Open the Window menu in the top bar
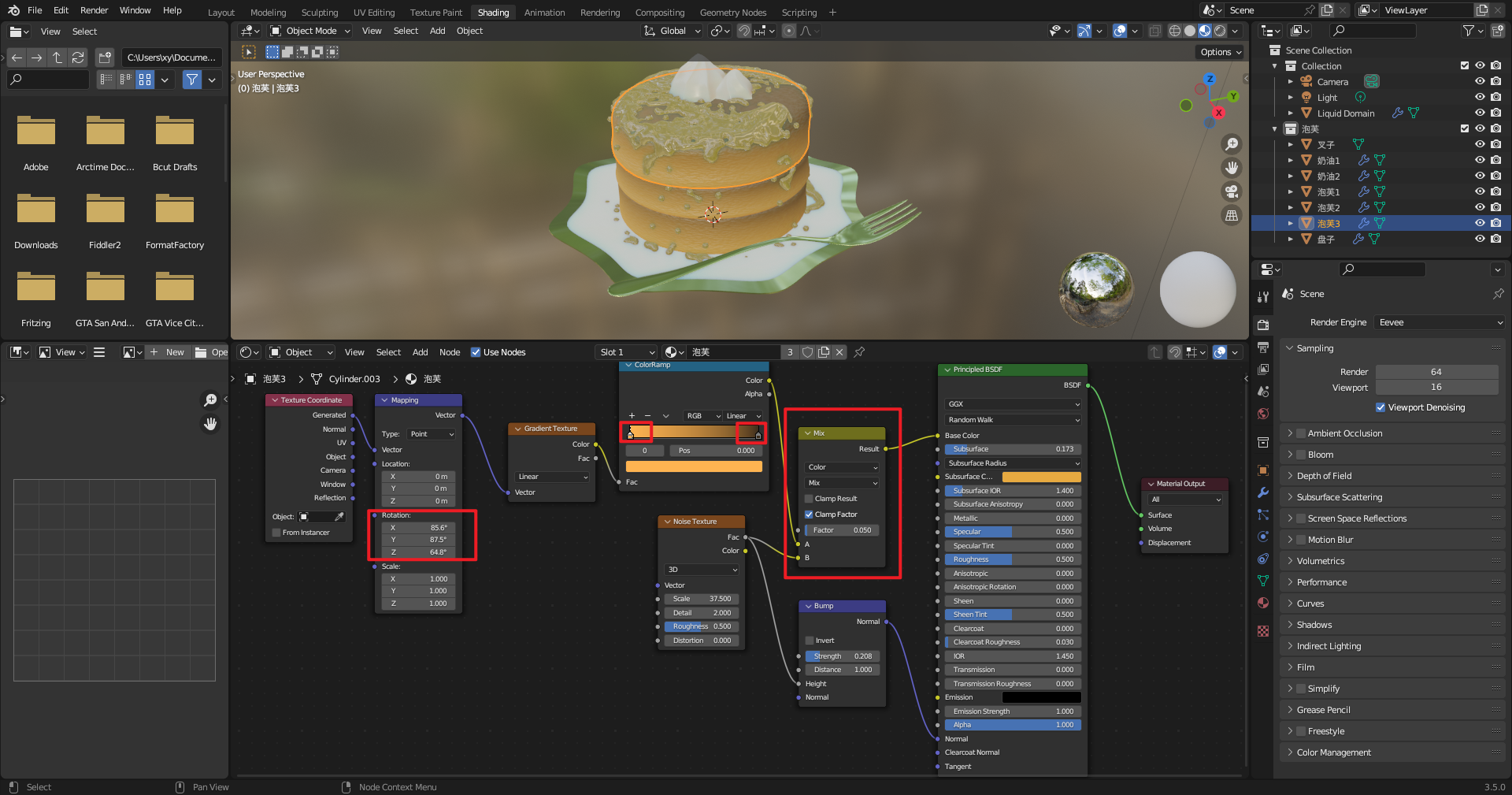1512x795 pixels. point(135,10)
